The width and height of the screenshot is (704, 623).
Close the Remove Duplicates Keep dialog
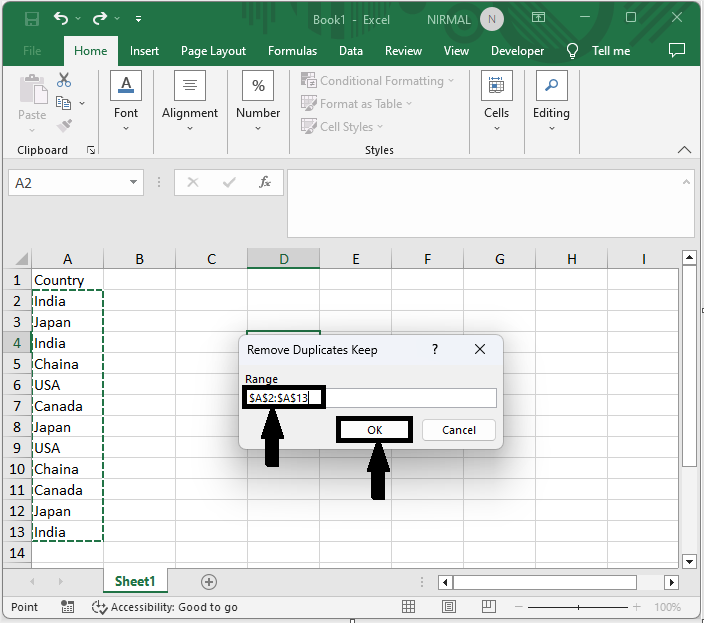480,349
